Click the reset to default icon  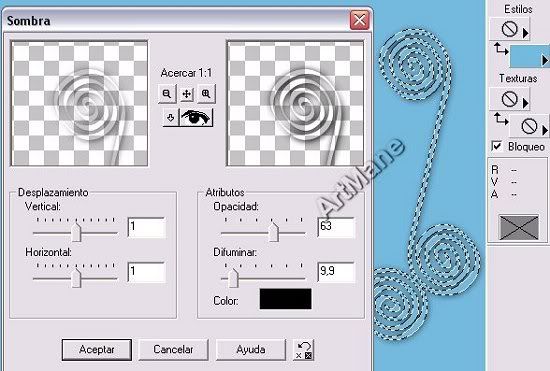(304, 350)
